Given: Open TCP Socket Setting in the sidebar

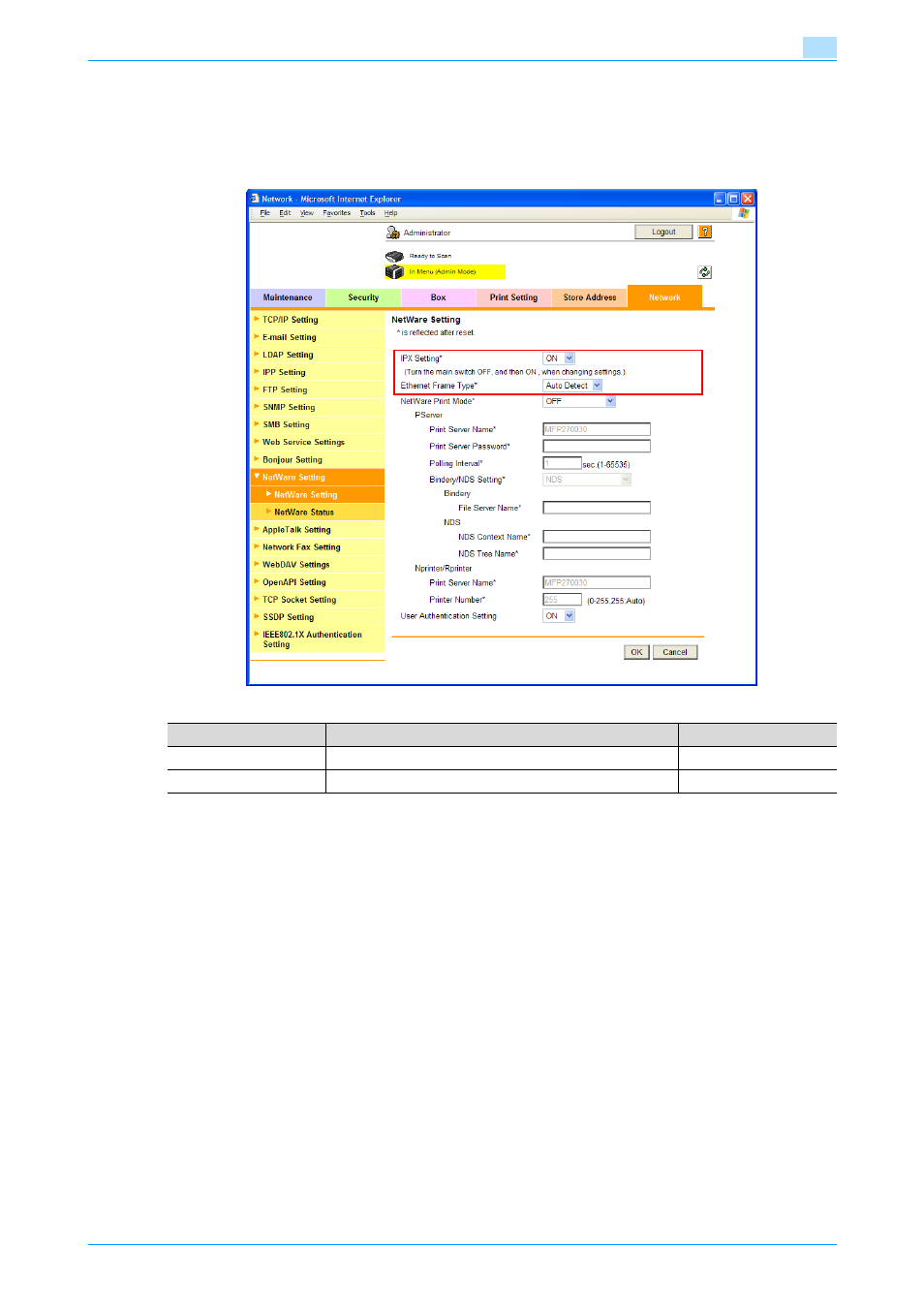Looking at the screenshot, I should coord(318,599).
